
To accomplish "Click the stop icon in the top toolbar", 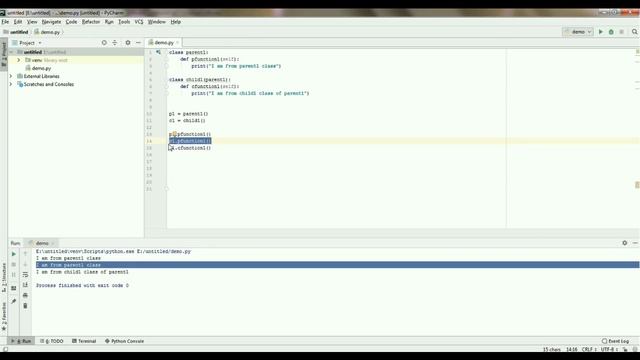I will 622,32.
